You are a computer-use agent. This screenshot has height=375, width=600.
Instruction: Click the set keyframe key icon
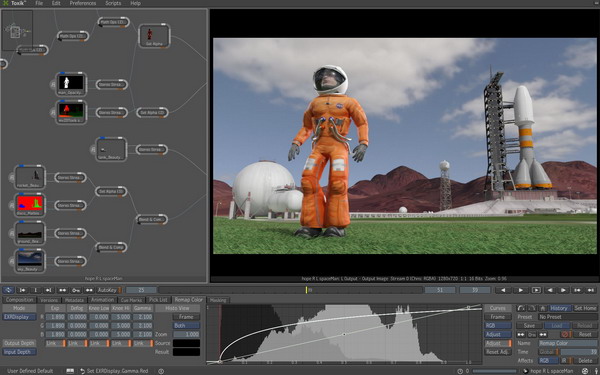(76, 290)
